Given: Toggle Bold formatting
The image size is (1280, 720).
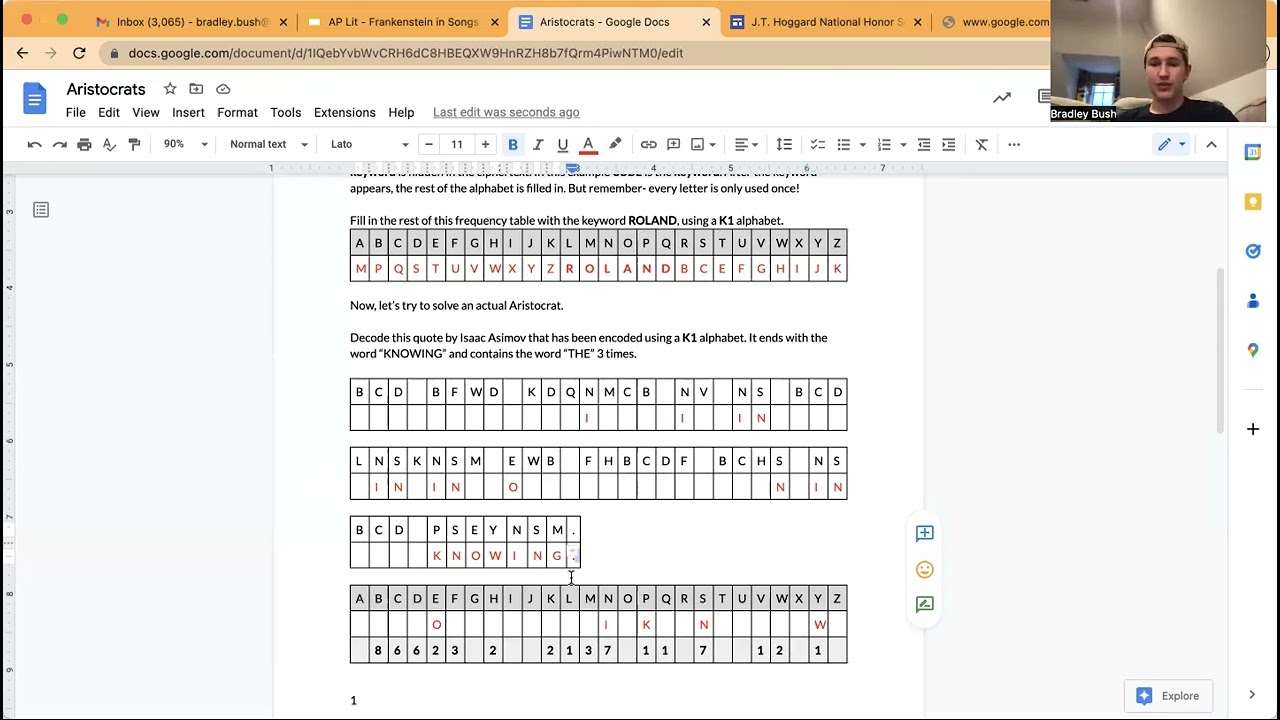Looking at the screenshot, I should [x=513, y=145].
